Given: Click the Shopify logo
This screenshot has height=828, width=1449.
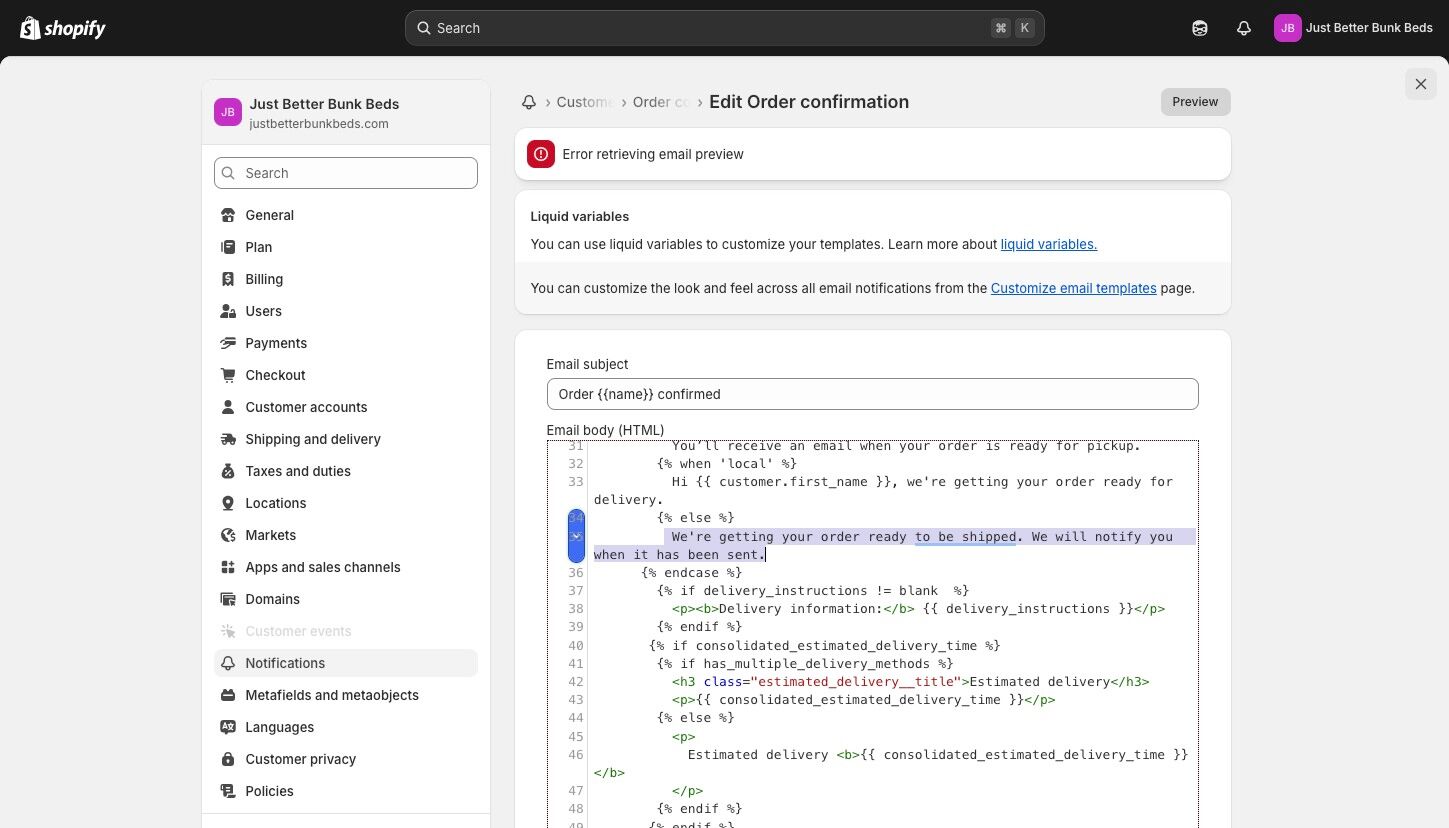Looking at the screenshot, I should tap(63, 28).
